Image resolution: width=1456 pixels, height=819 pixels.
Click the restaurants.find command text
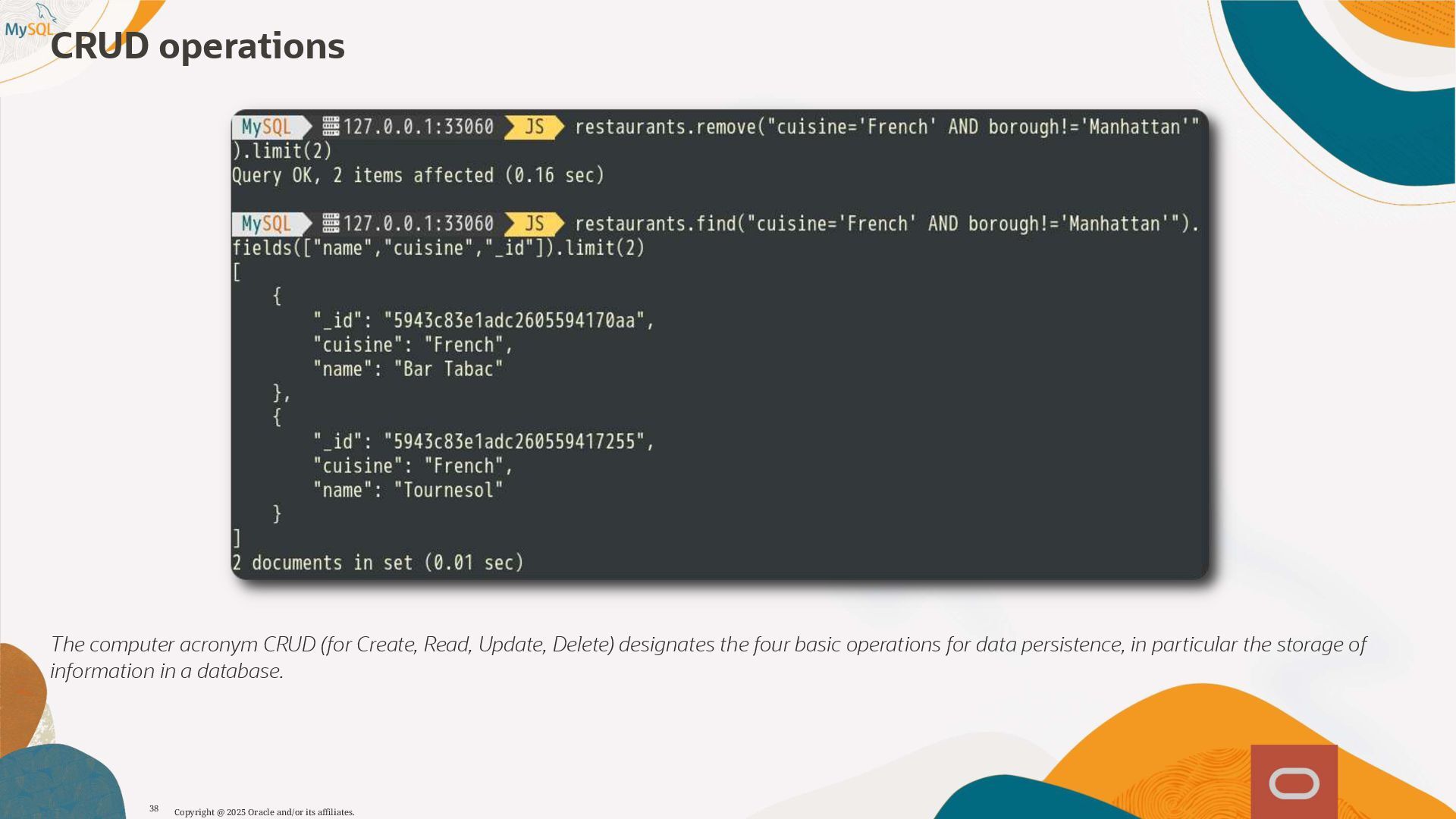(x=886, y=224)
